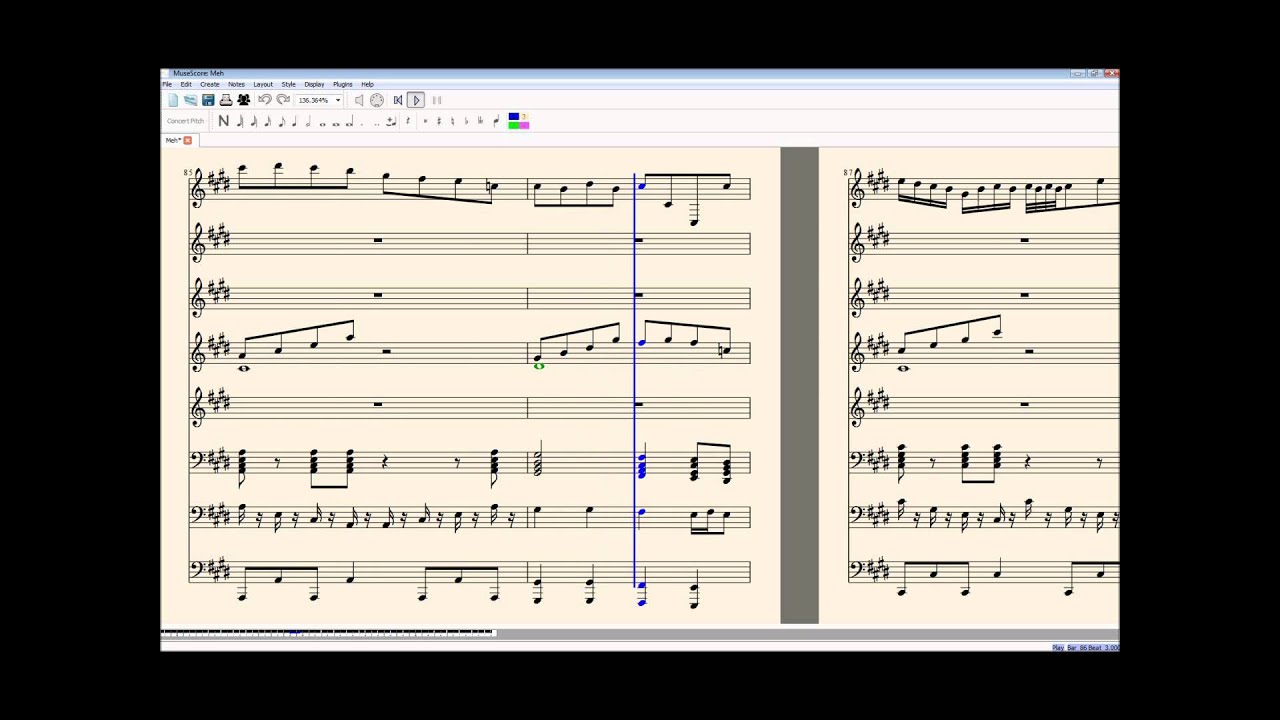This screenshot has width=1280, height=720.
Task: Add a single augmentation dot
Action: pyautogui.click(x=362, y=122)
